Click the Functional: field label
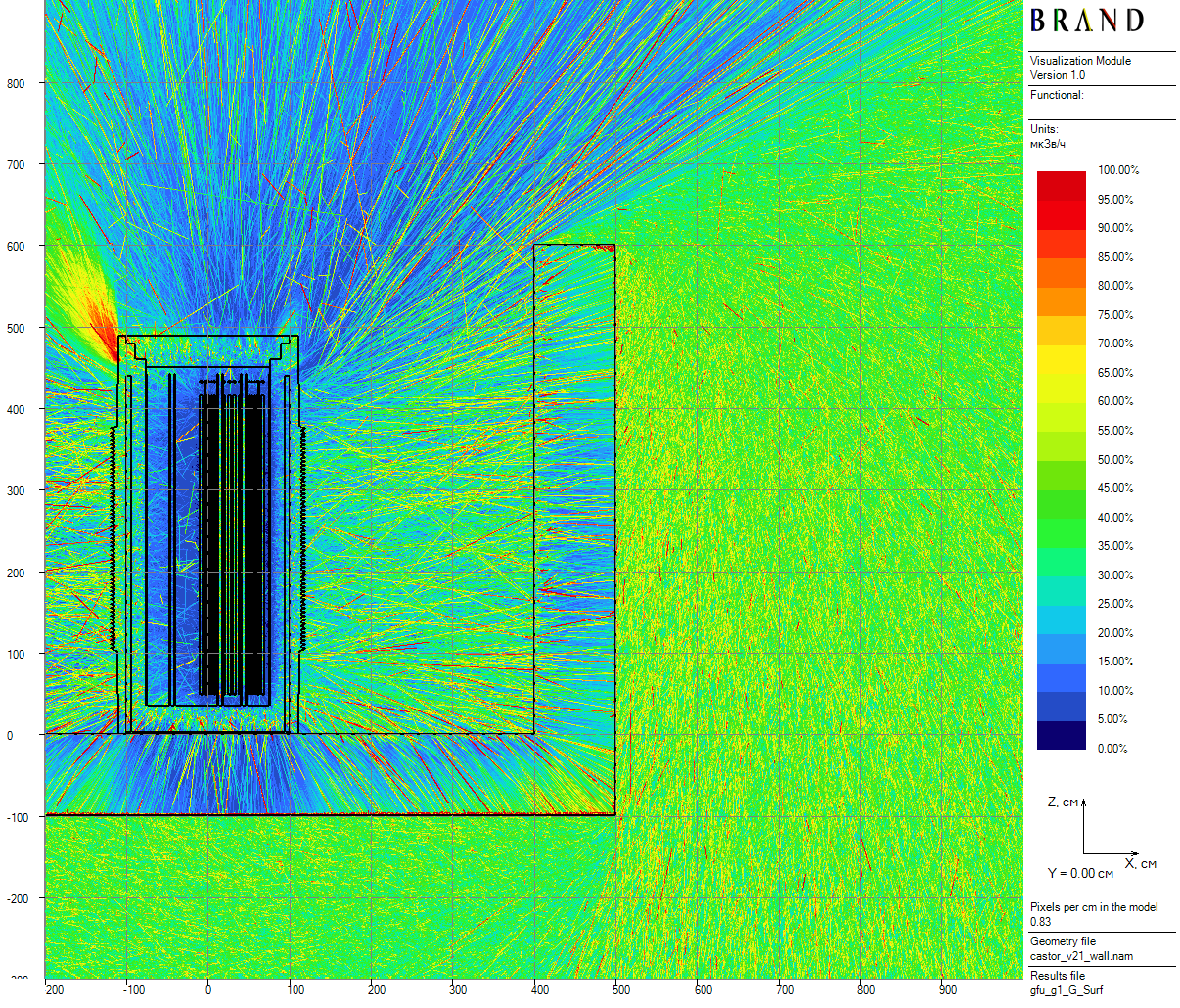This screenshot has width=1180, height=1008. [1057, 95]
